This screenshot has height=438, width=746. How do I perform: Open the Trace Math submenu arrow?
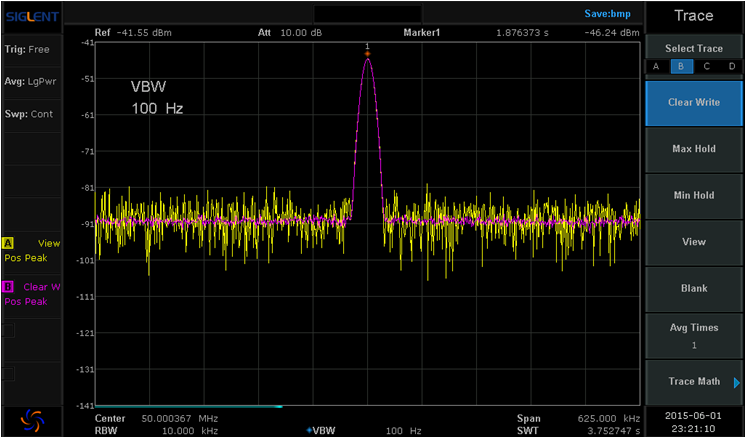[x=736, y=382]
